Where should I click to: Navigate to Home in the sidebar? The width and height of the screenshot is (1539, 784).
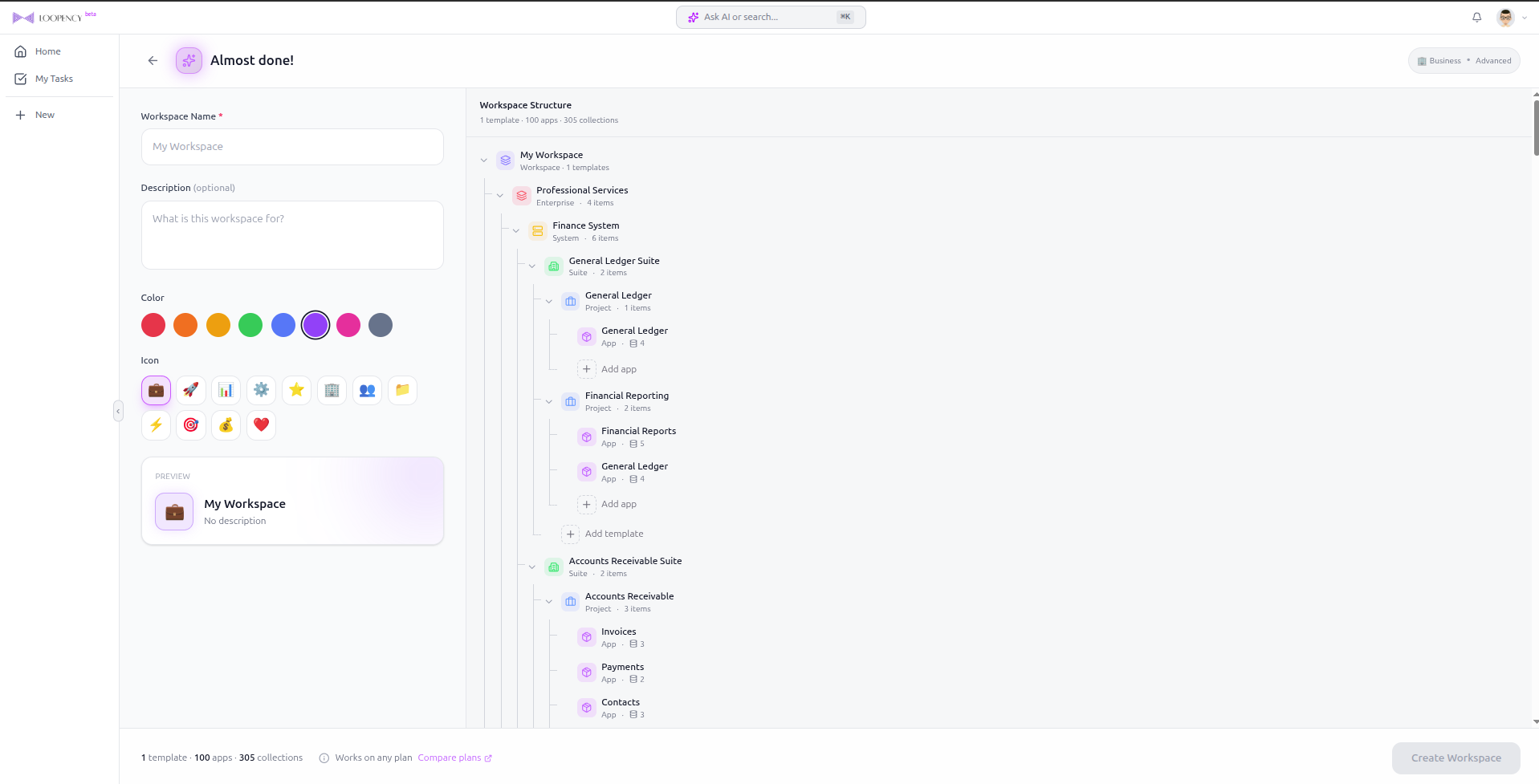(48, 51)
